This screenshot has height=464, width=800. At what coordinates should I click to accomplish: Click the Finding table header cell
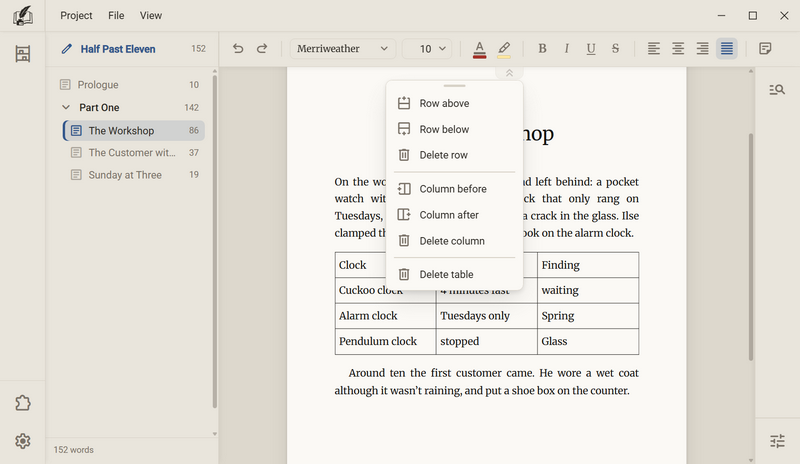click(588, 265)
